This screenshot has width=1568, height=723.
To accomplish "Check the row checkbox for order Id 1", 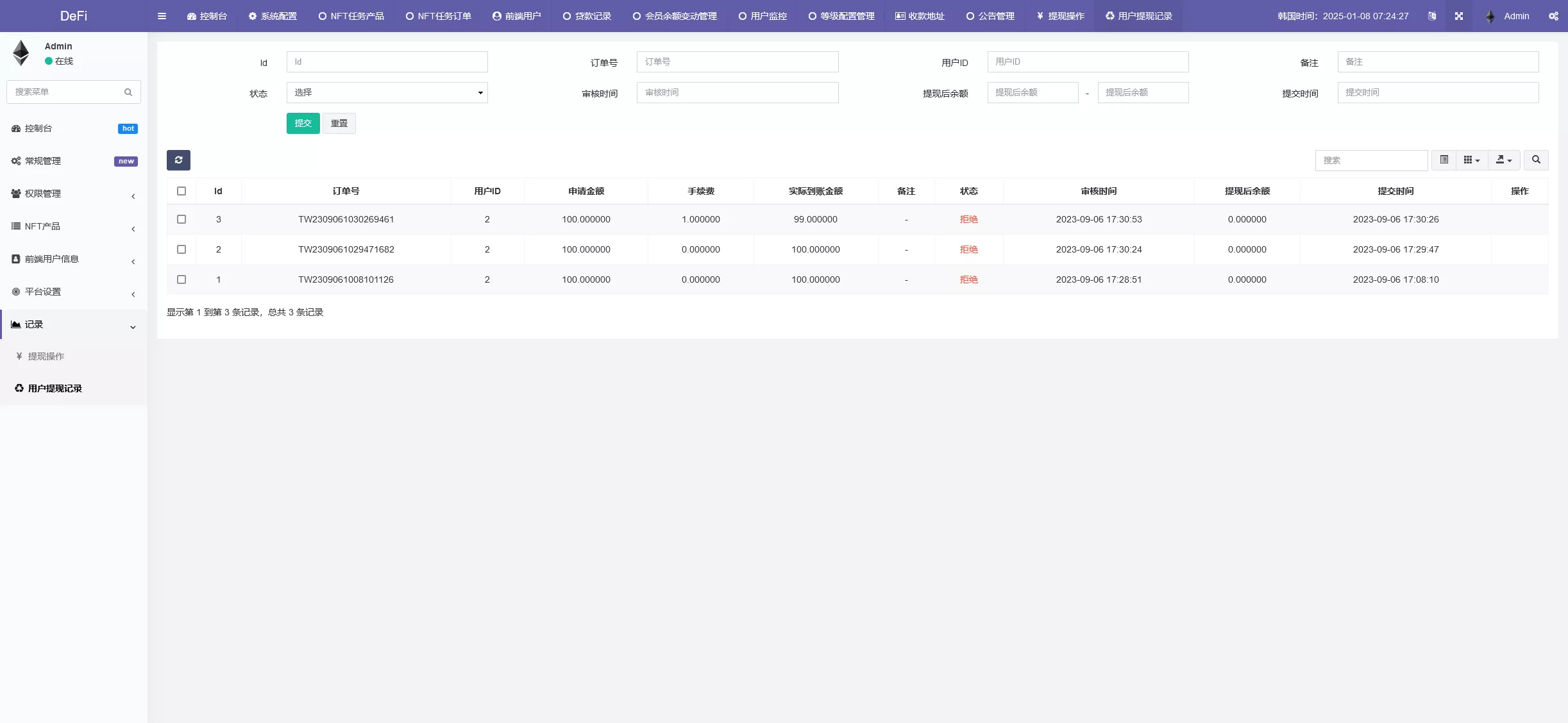I will tap(181, 279).
